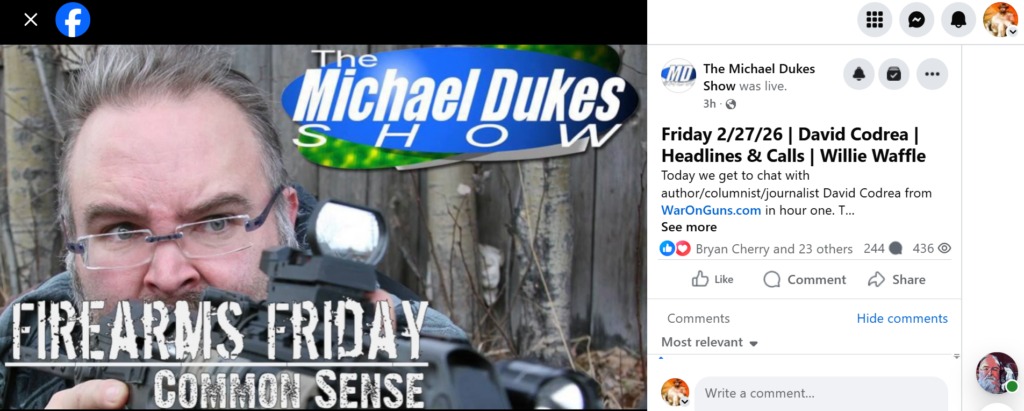Viewport: 1024px width, 411px height.
Task: View reactions from Bryan Cherry and others
Action: coord(774,249)
